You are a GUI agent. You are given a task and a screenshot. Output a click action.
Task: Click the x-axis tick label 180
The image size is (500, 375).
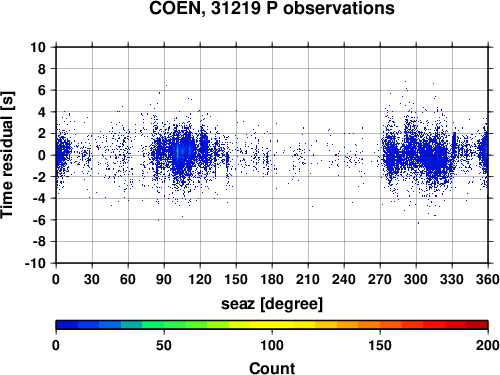click(x=272, y=279)
